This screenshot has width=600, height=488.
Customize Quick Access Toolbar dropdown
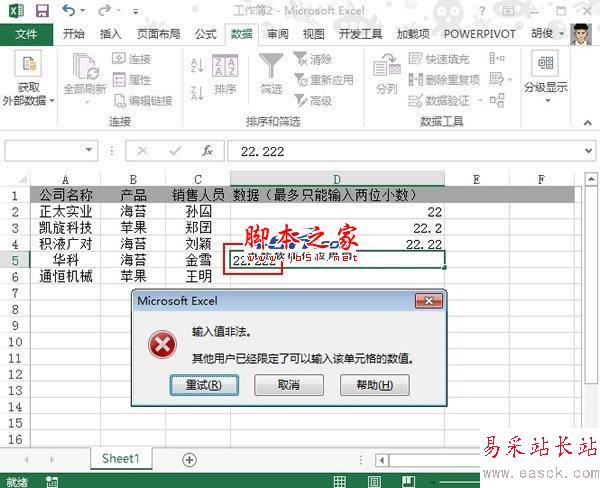click(135, 11)
